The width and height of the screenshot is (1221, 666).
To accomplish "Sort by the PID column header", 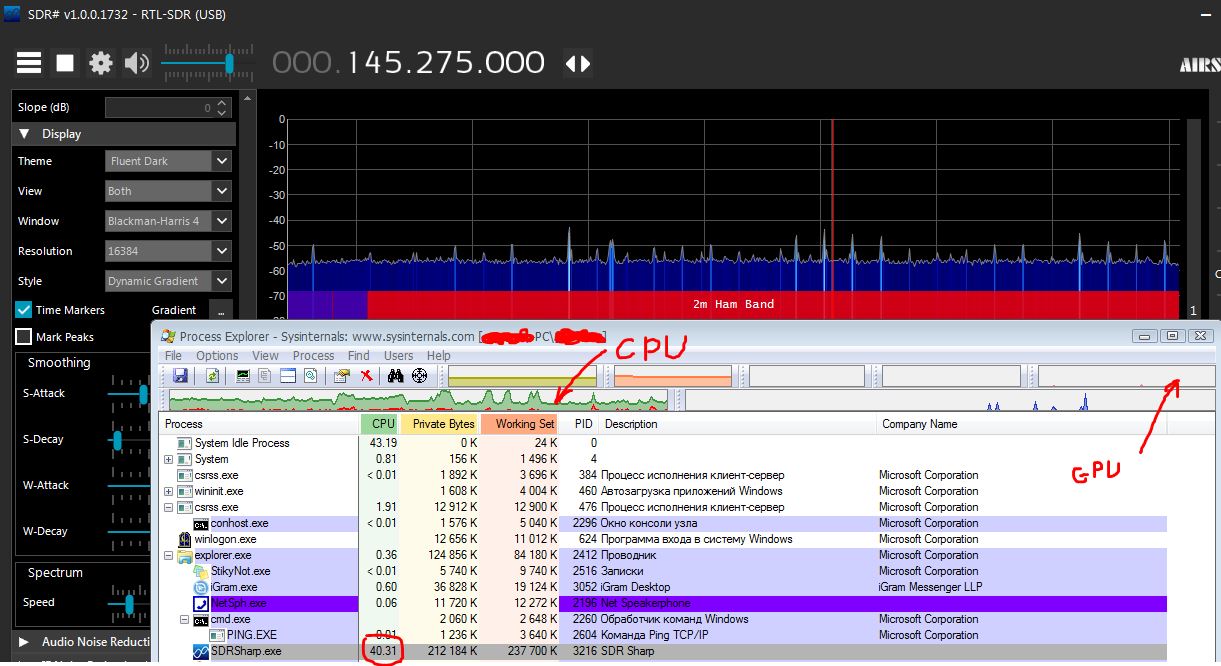I will [580, 424].
